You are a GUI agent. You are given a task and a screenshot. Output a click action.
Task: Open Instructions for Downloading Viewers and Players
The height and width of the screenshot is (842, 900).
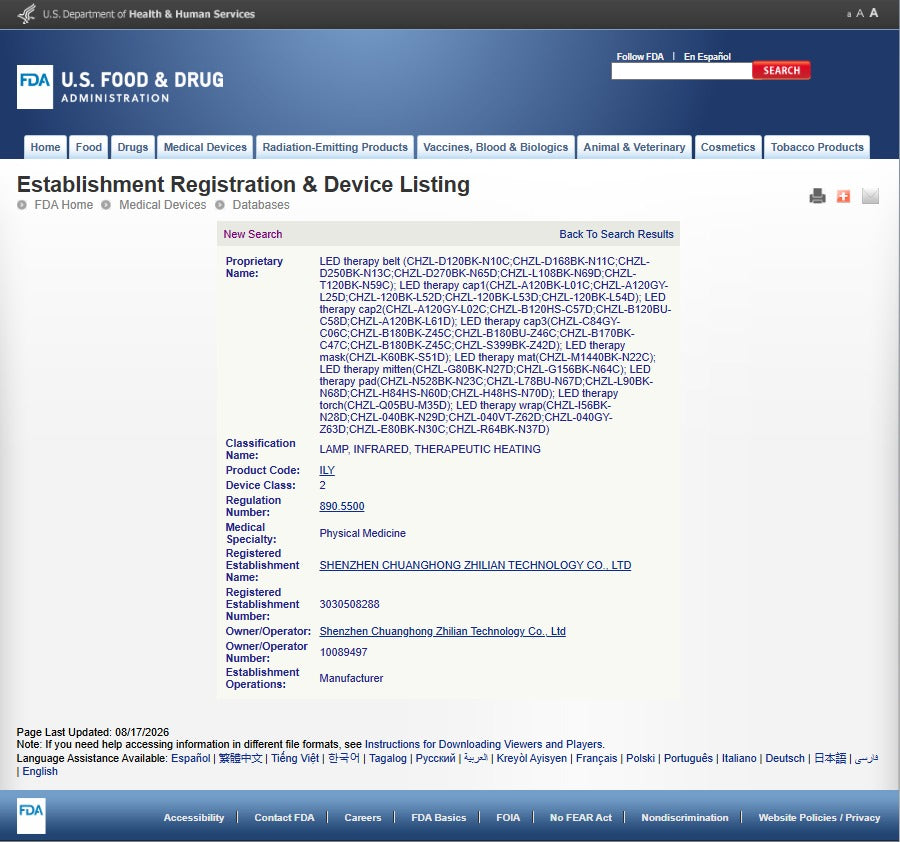pos(484,744)
